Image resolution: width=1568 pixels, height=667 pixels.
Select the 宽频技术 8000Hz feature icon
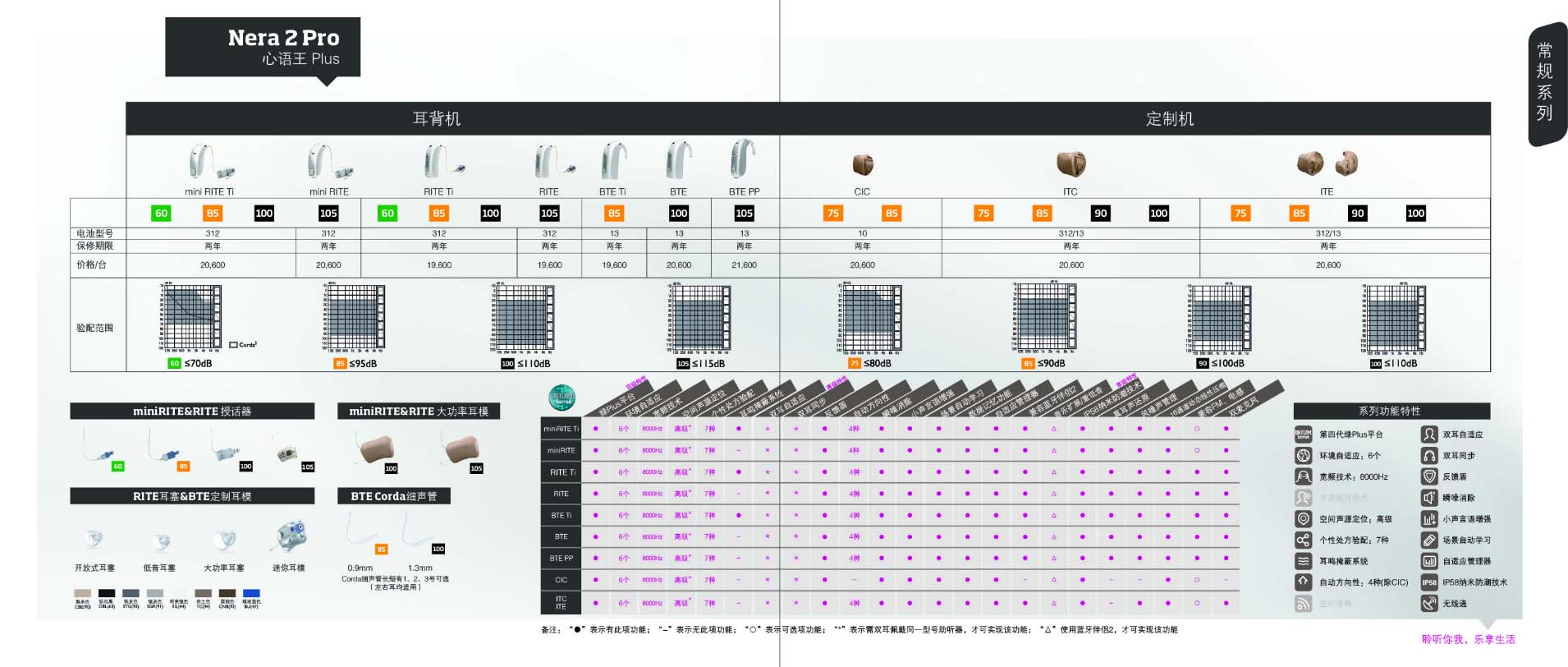[x=1303, y=476]
